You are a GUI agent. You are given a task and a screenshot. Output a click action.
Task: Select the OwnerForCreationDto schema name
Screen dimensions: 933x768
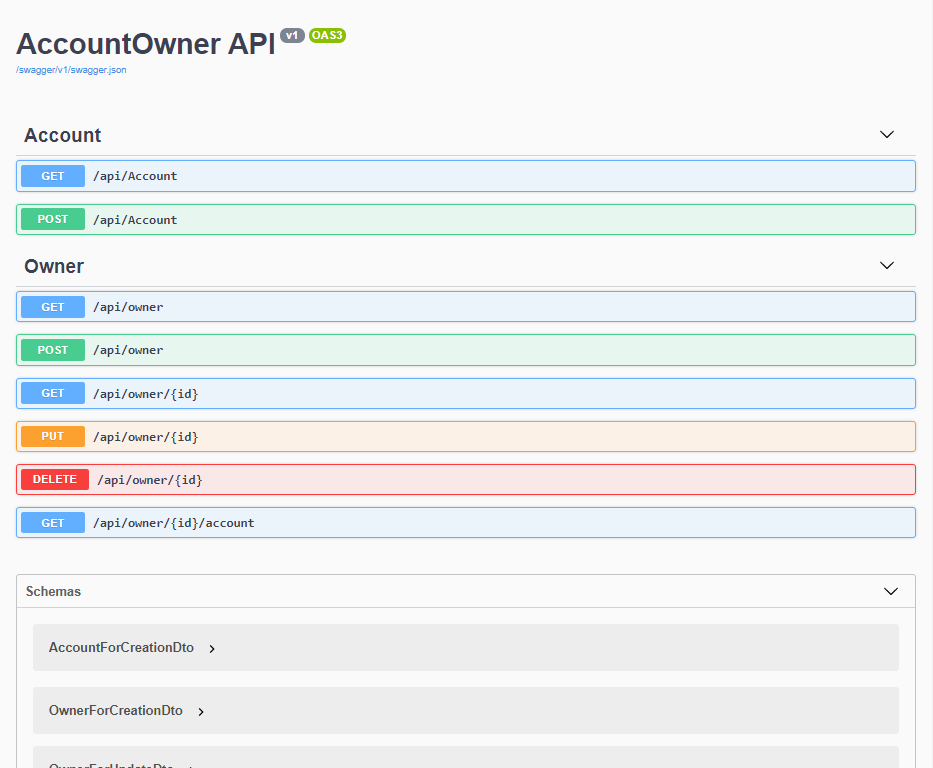pos(116,711)
